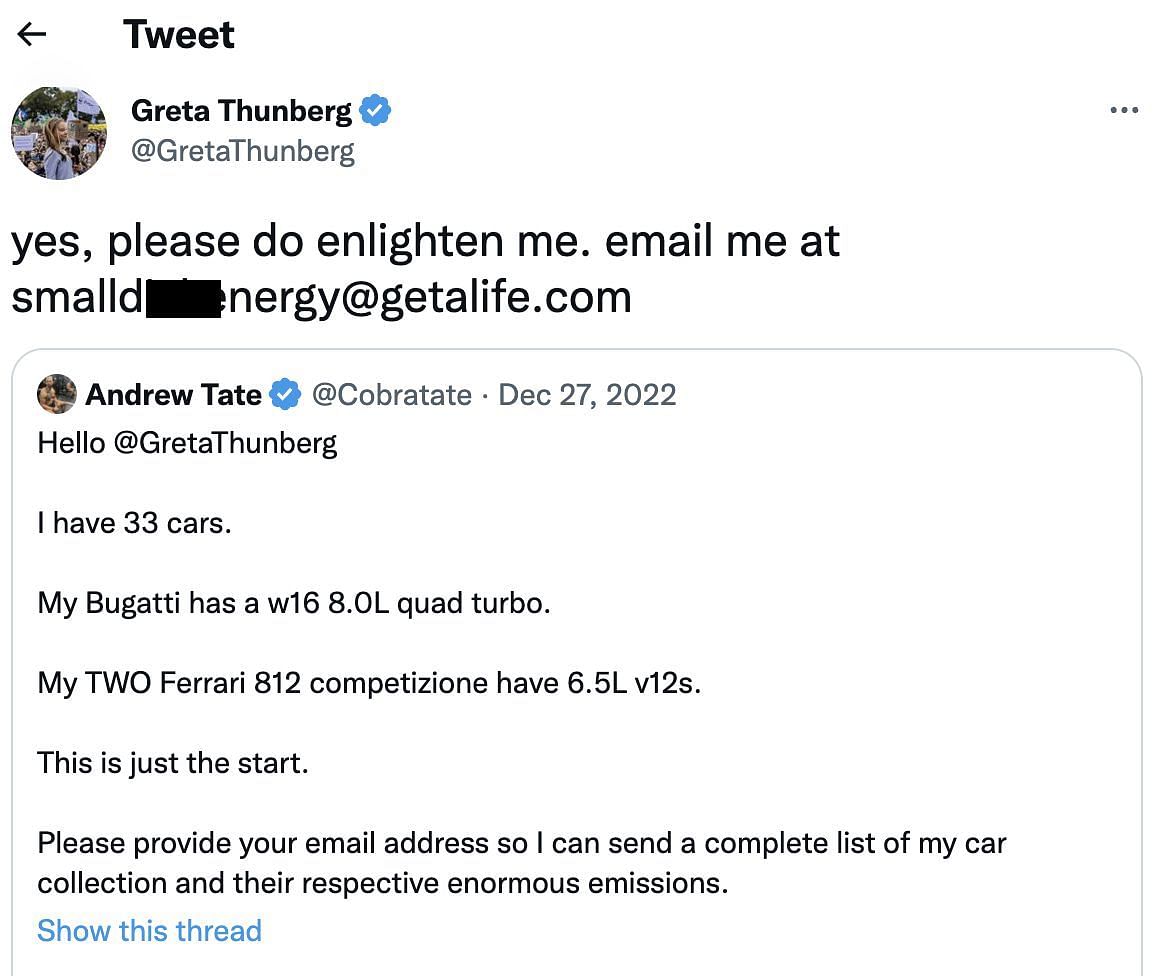Open Greta Thunberg's profile picture

pyautogui.click(x=59, y=133)
